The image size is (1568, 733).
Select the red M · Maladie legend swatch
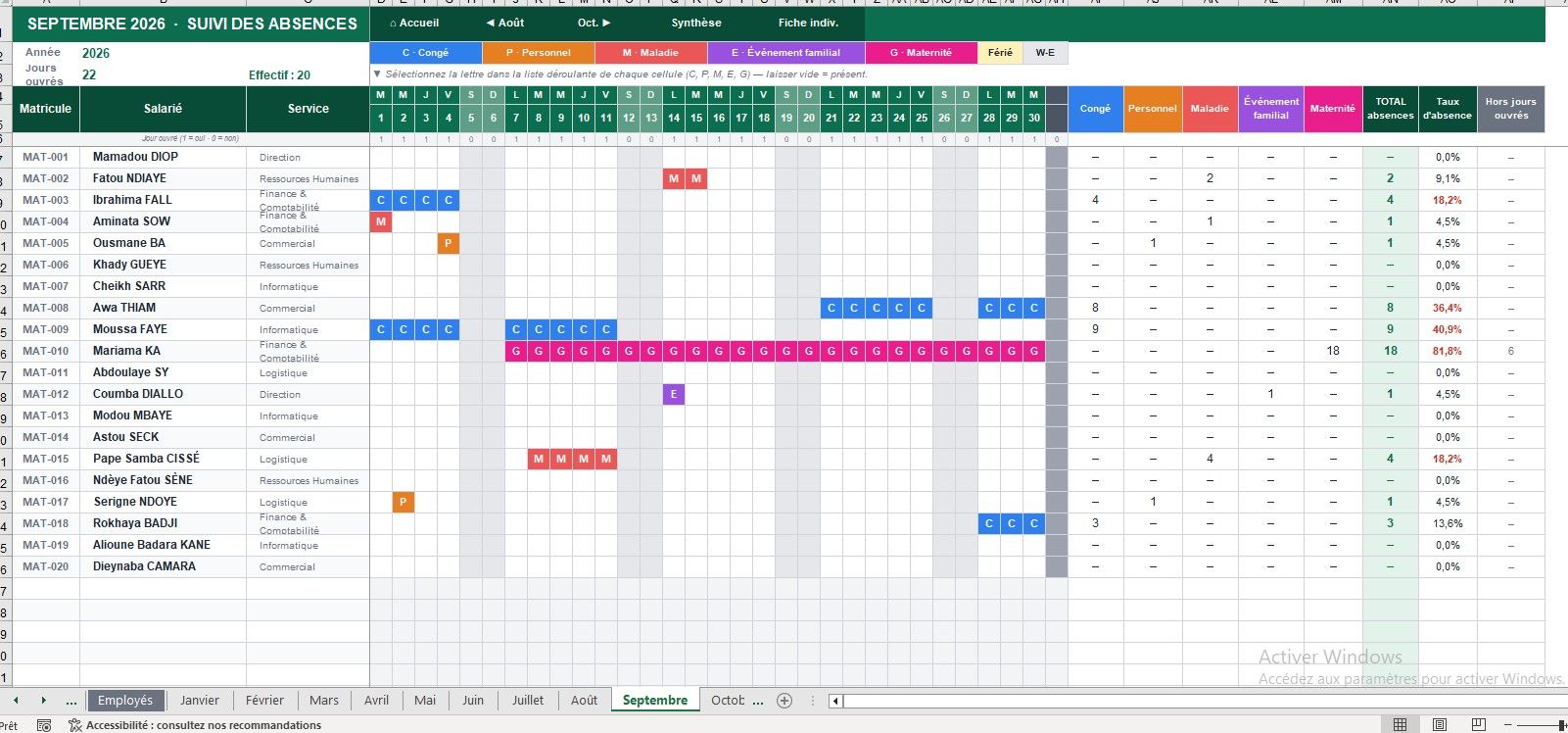(x=650, y=53)
